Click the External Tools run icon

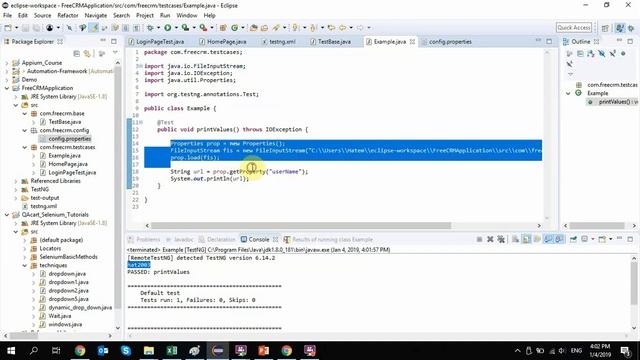point(203,28)
